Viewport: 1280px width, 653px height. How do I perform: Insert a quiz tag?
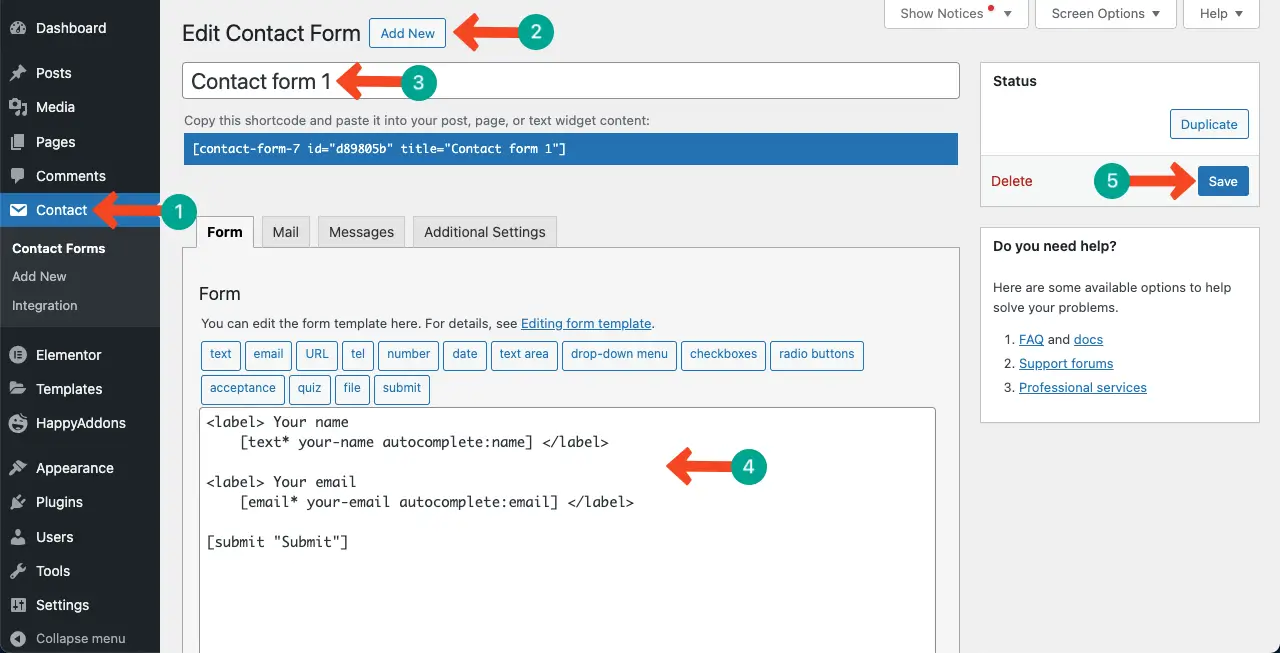(310, 389)
